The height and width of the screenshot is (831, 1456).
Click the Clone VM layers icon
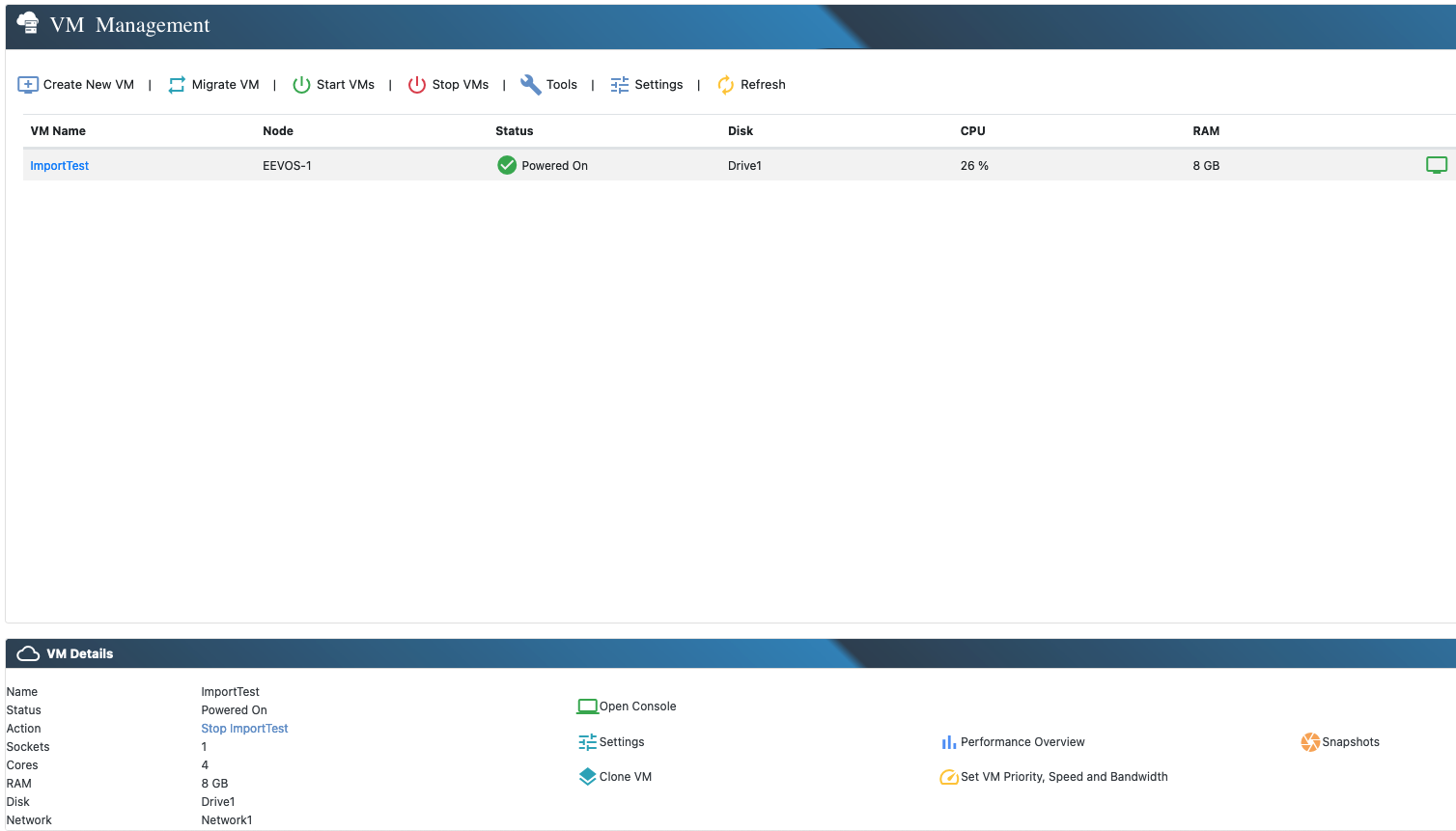click(x=587, y=777)
